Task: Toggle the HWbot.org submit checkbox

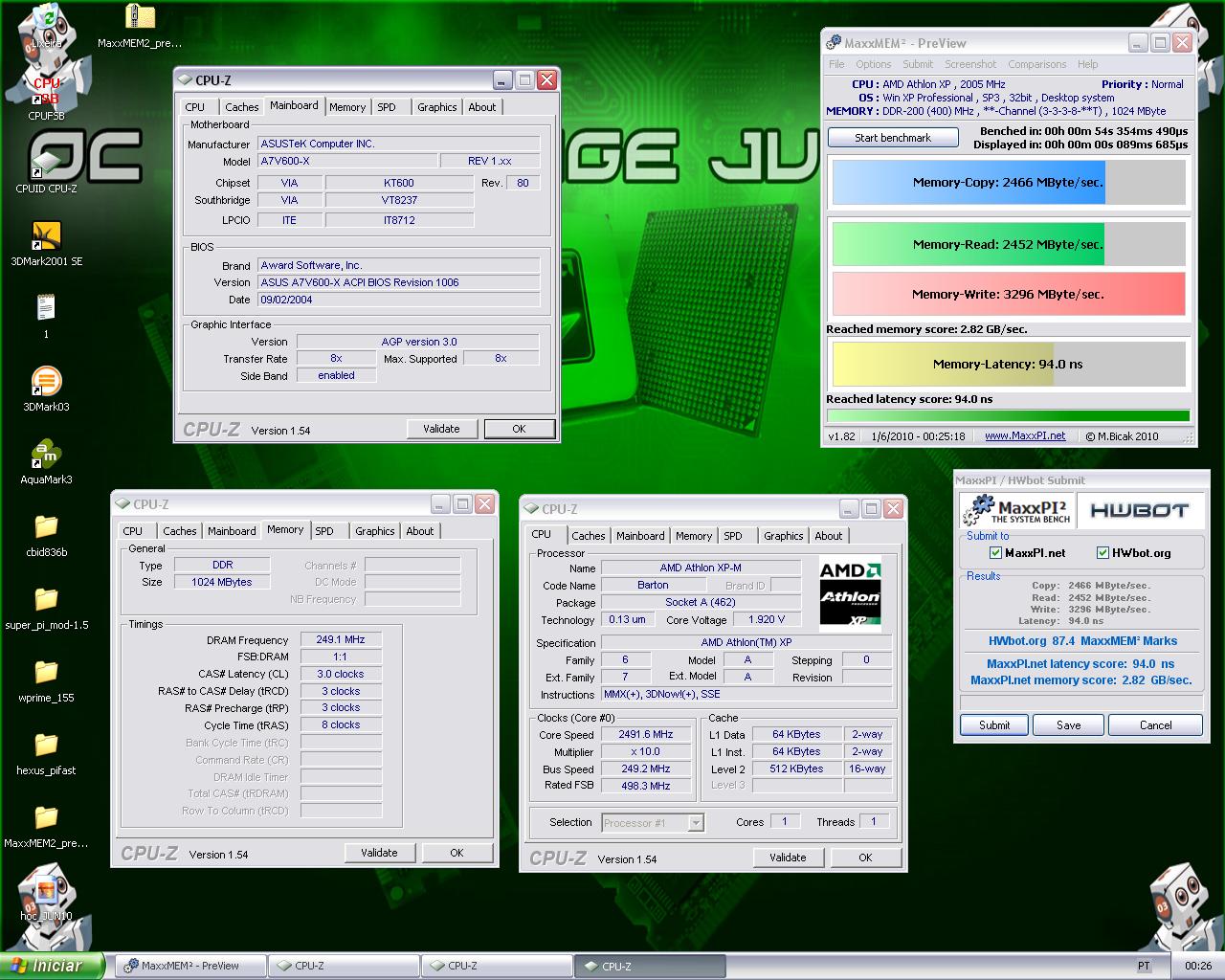Action: click(1102, 552)
